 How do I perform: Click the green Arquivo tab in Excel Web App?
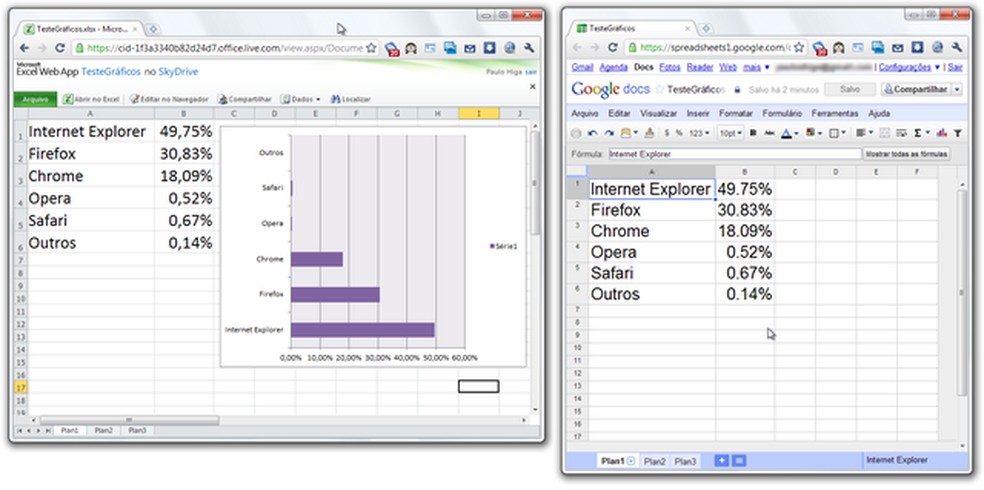[x=35, y=99]
